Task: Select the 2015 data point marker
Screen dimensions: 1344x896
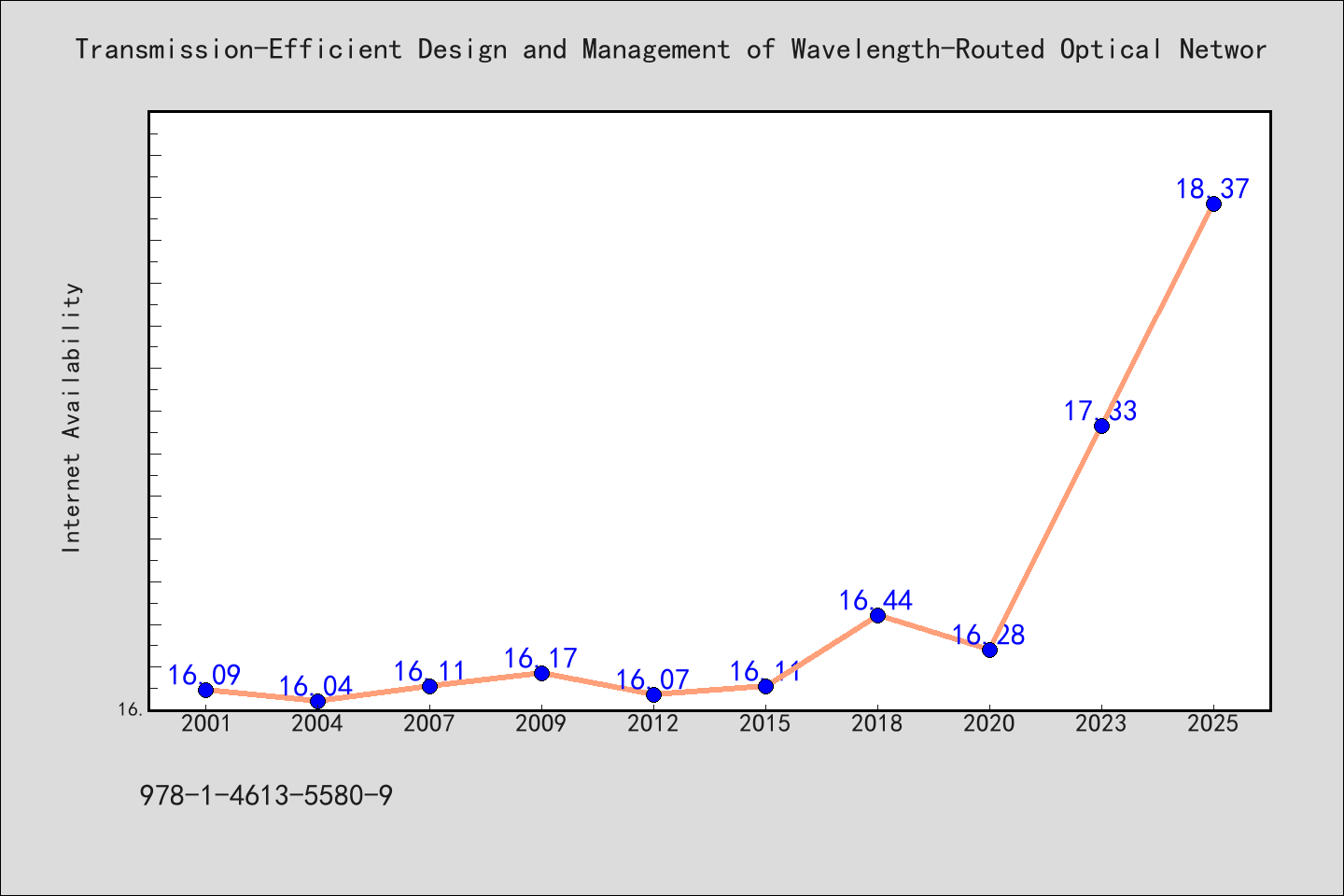Action: [x=765, y=686]
